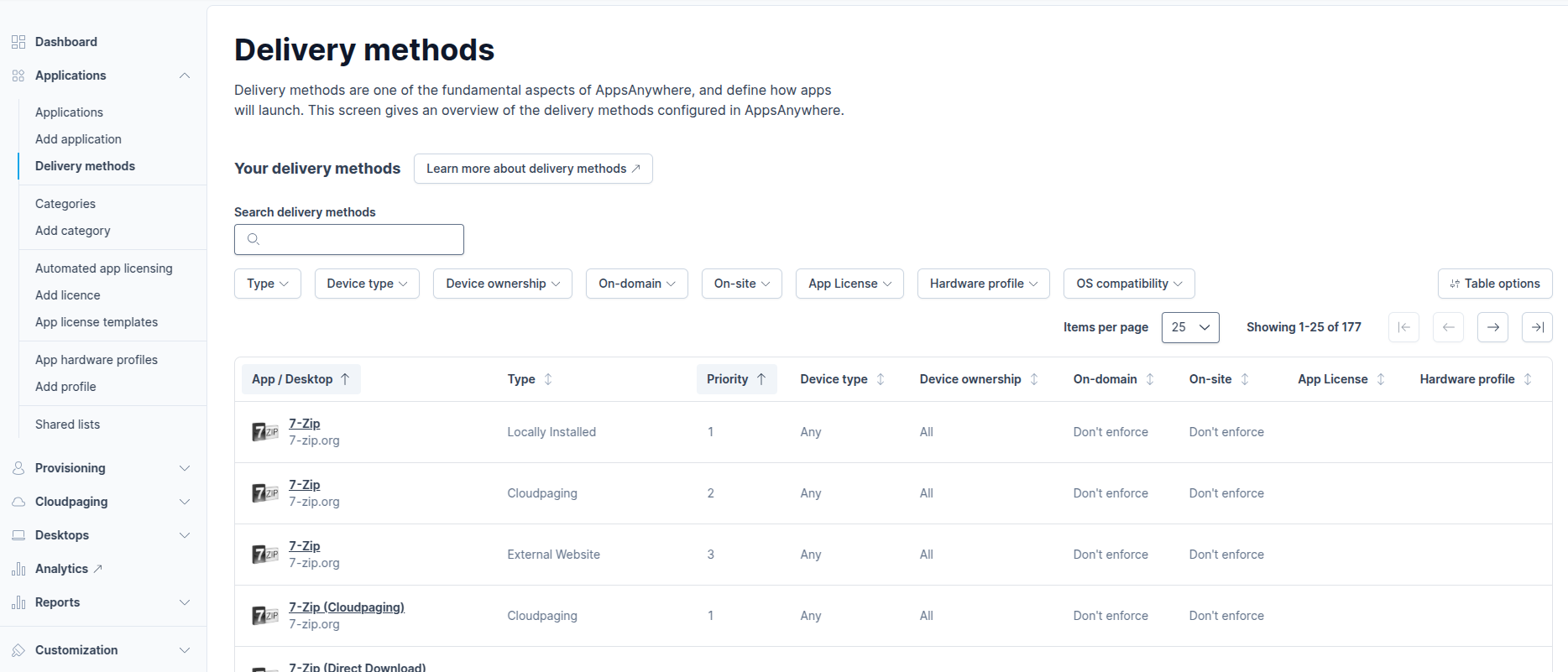Click the Desktops laptop icon

(x=18, y=535)
